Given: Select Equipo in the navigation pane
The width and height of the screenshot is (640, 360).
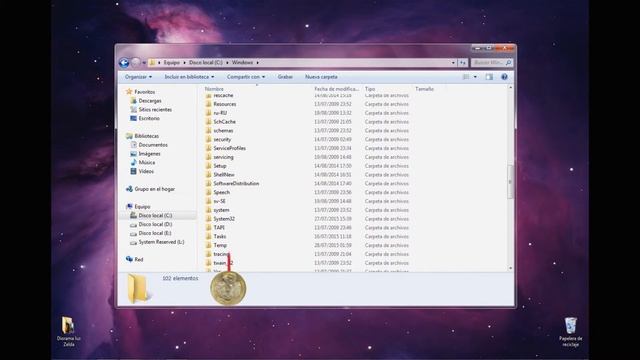Looking at the screenshot, I should [142, 207].
